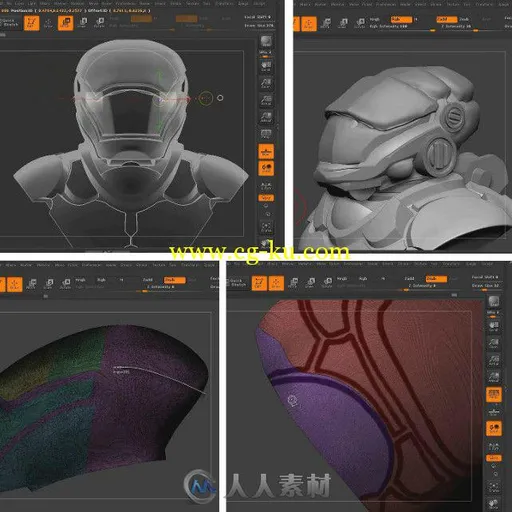The image size is (512, 512).
Task: Toggle orange Local button in bottom-right window shelf
Action: tap(494, 428)
